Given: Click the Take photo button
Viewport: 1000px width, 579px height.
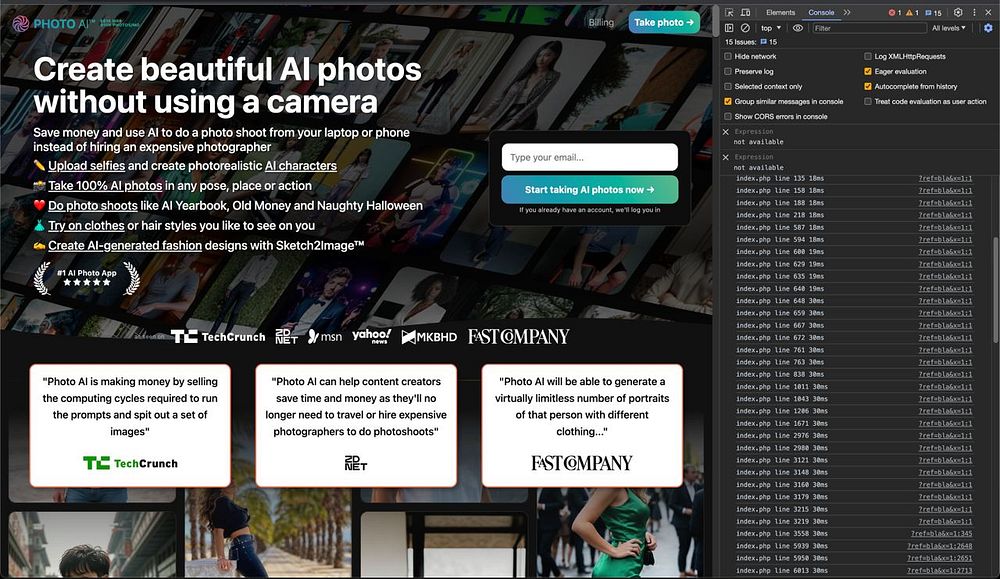Looking at the screenshot, I should pyautogui.click(x=664, y=22).
